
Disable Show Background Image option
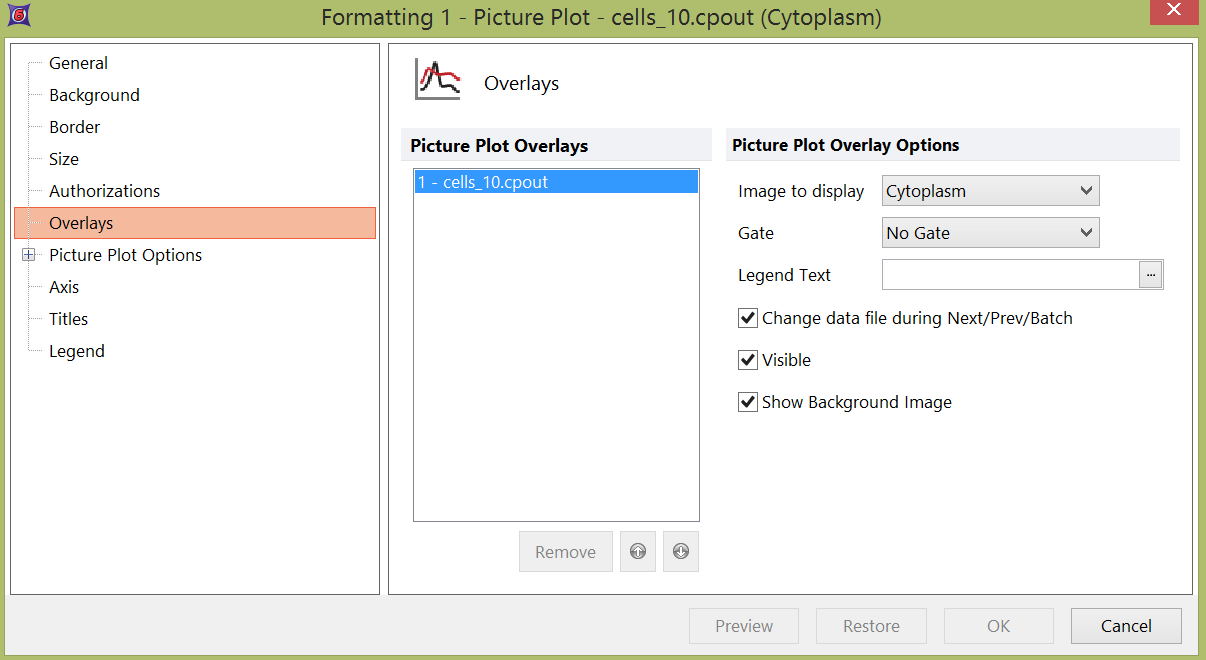[747, 402]
